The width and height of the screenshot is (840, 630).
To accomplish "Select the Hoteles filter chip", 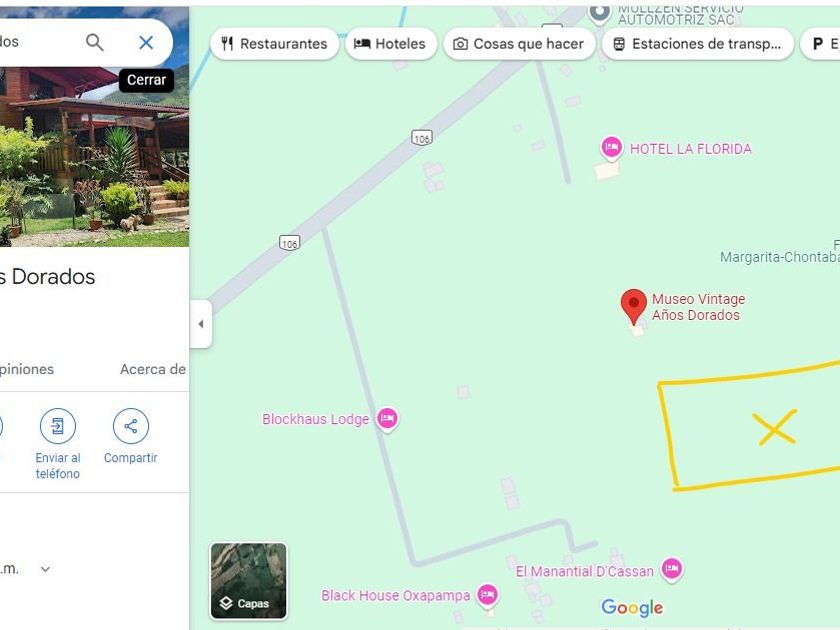I will point(391,44).
